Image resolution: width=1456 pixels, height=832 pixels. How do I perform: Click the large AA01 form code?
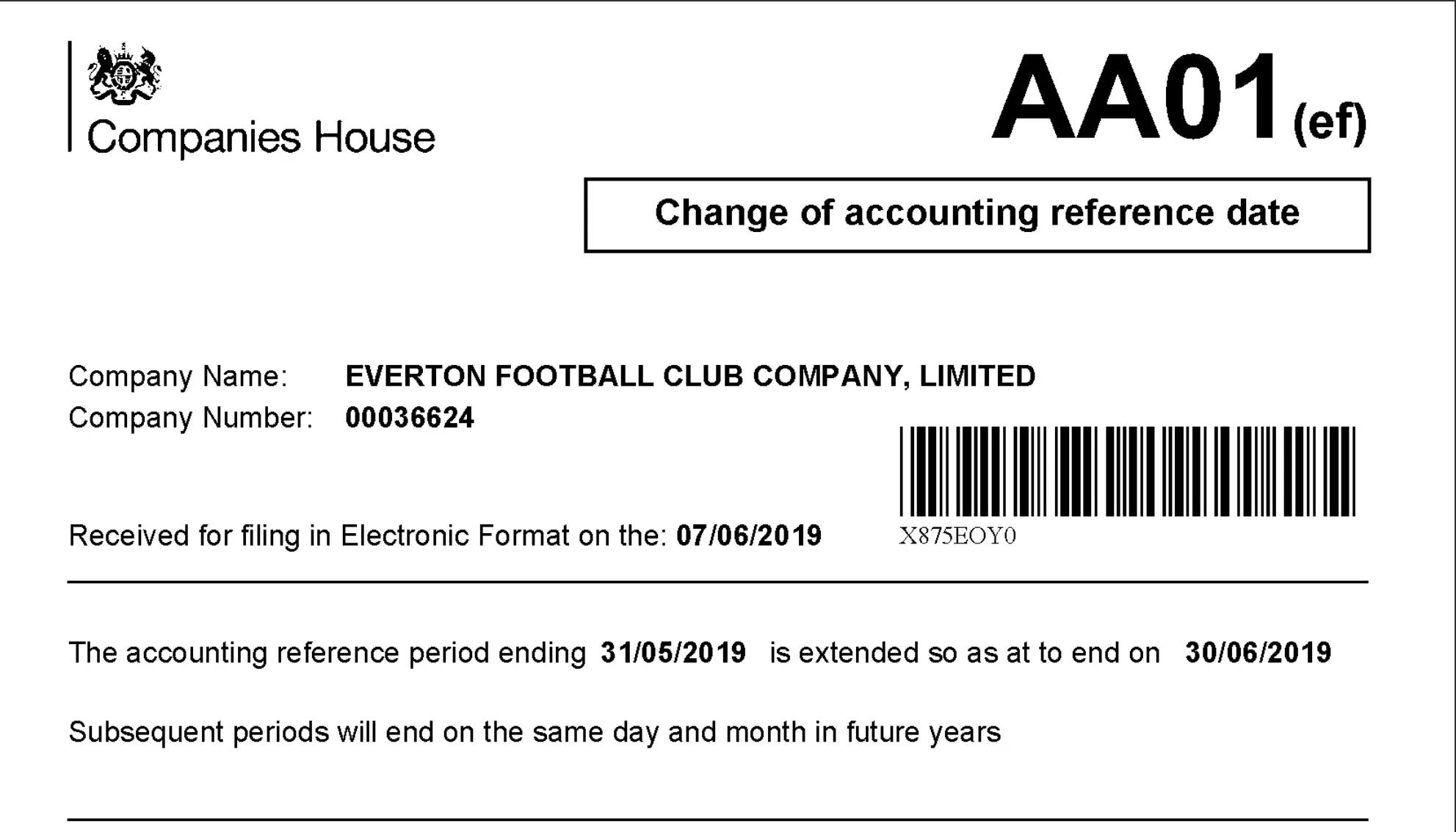coord(1137,99)
